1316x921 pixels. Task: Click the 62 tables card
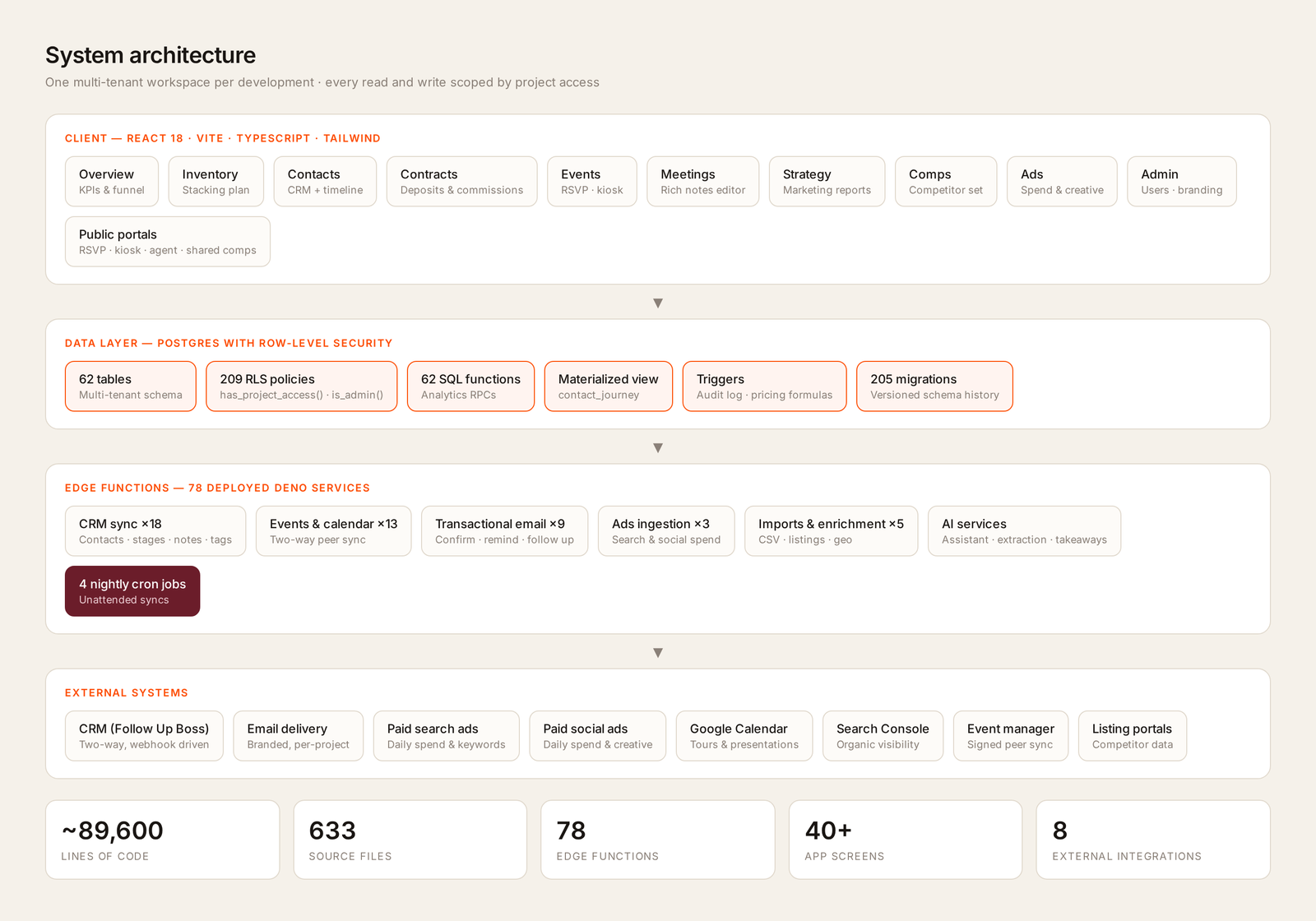[x=131, y=386]
